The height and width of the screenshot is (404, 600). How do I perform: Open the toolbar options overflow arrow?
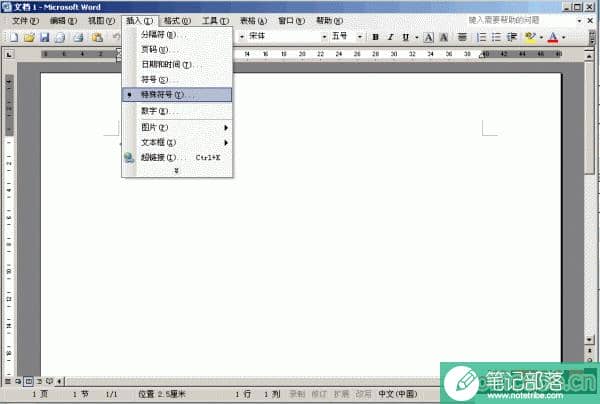pyautogui.click(x=592, y=37)
